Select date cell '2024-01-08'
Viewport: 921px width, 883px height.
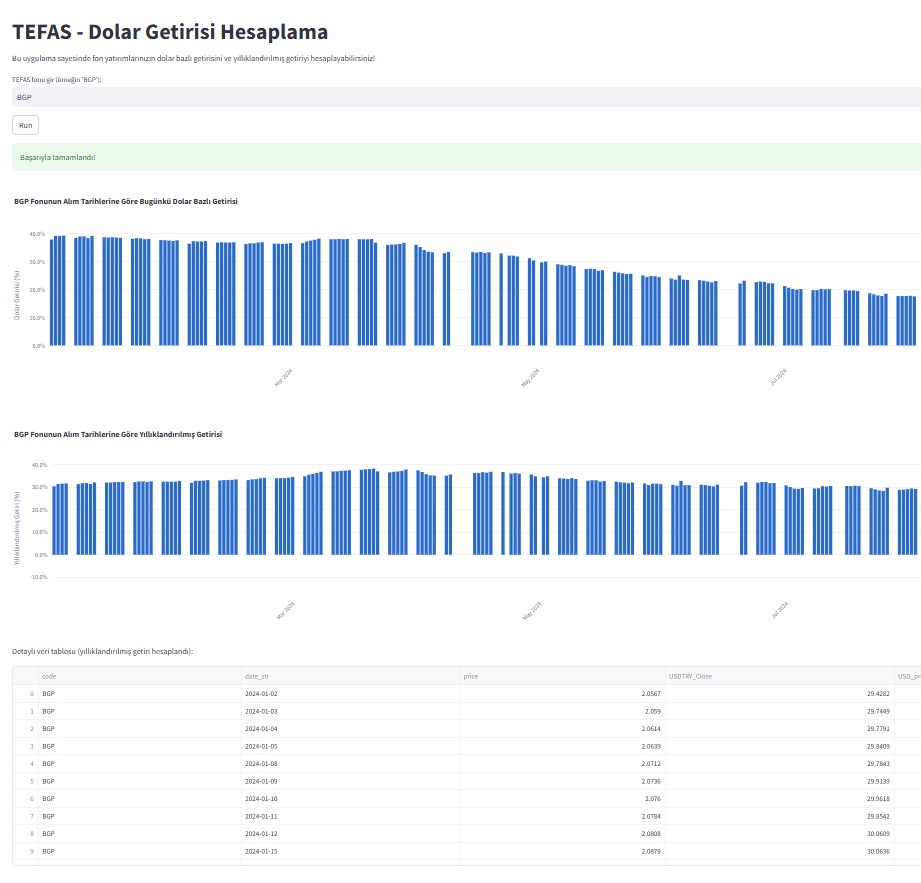click(x=350, y=764)
